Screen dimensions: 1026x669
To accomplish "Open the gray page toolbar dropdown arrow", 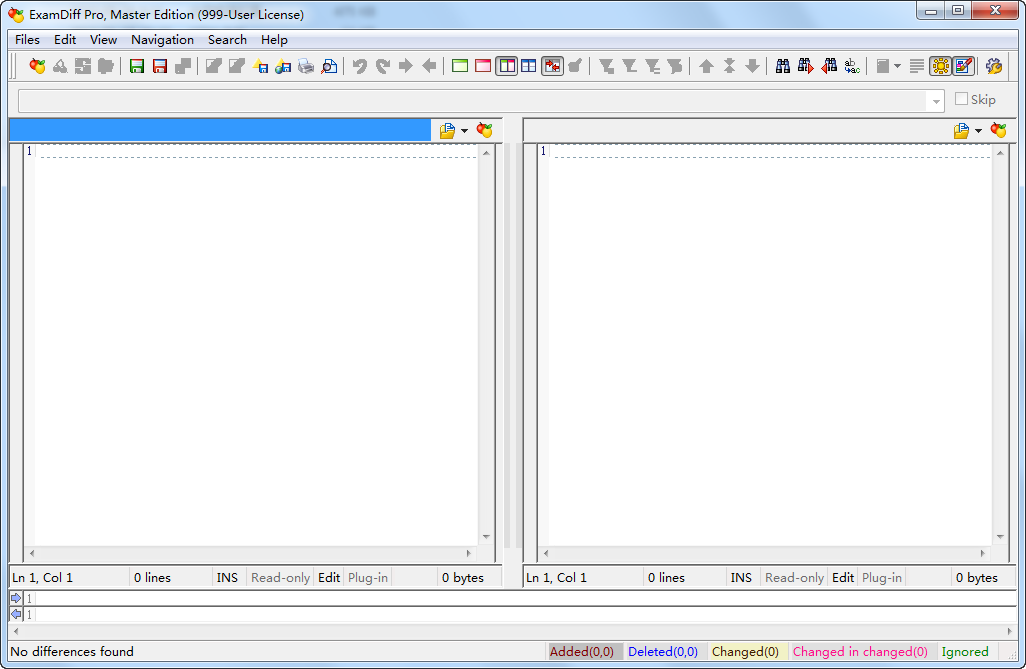I will pyautogui.click(x=897, y=66).
